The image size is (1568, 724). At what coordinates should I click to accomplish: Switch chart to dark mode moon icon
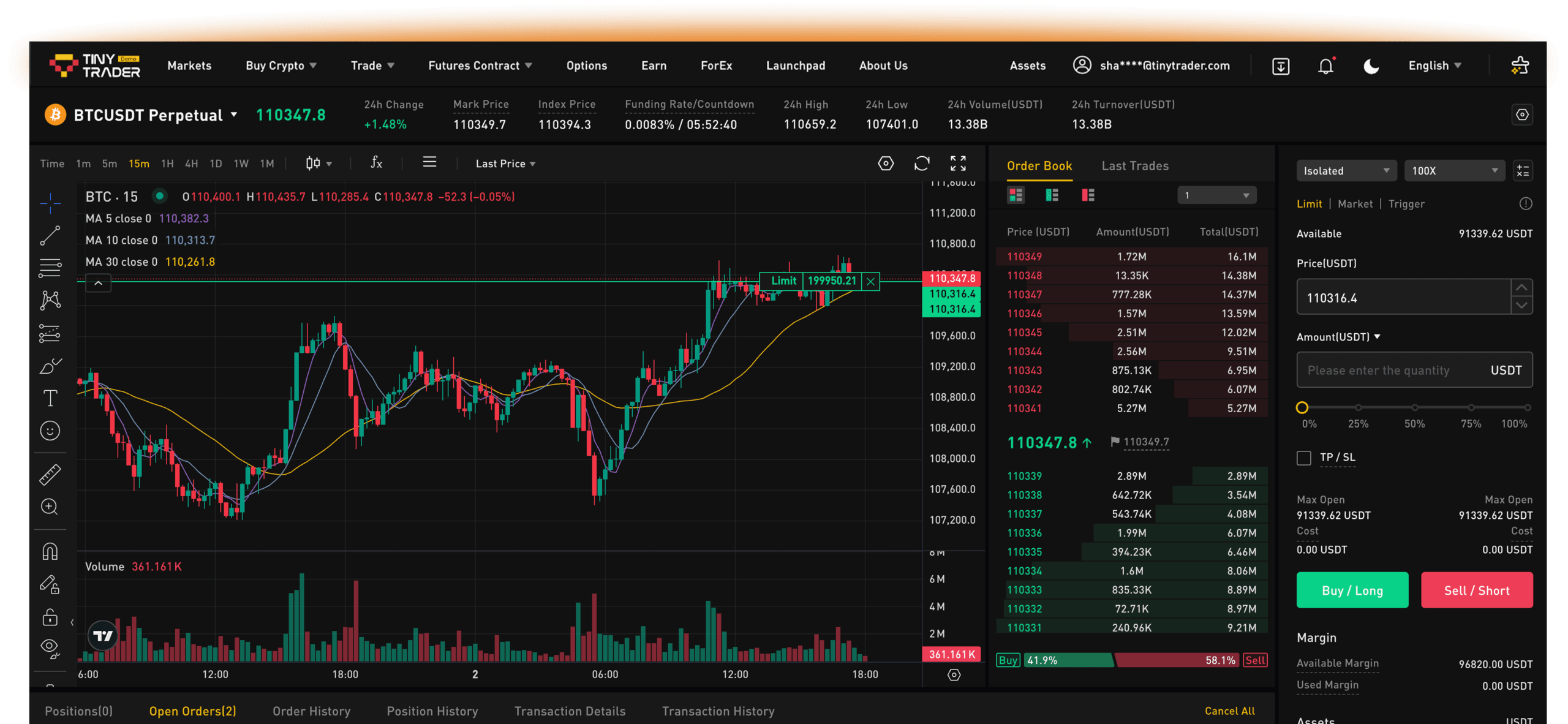tap(1371, 66)
